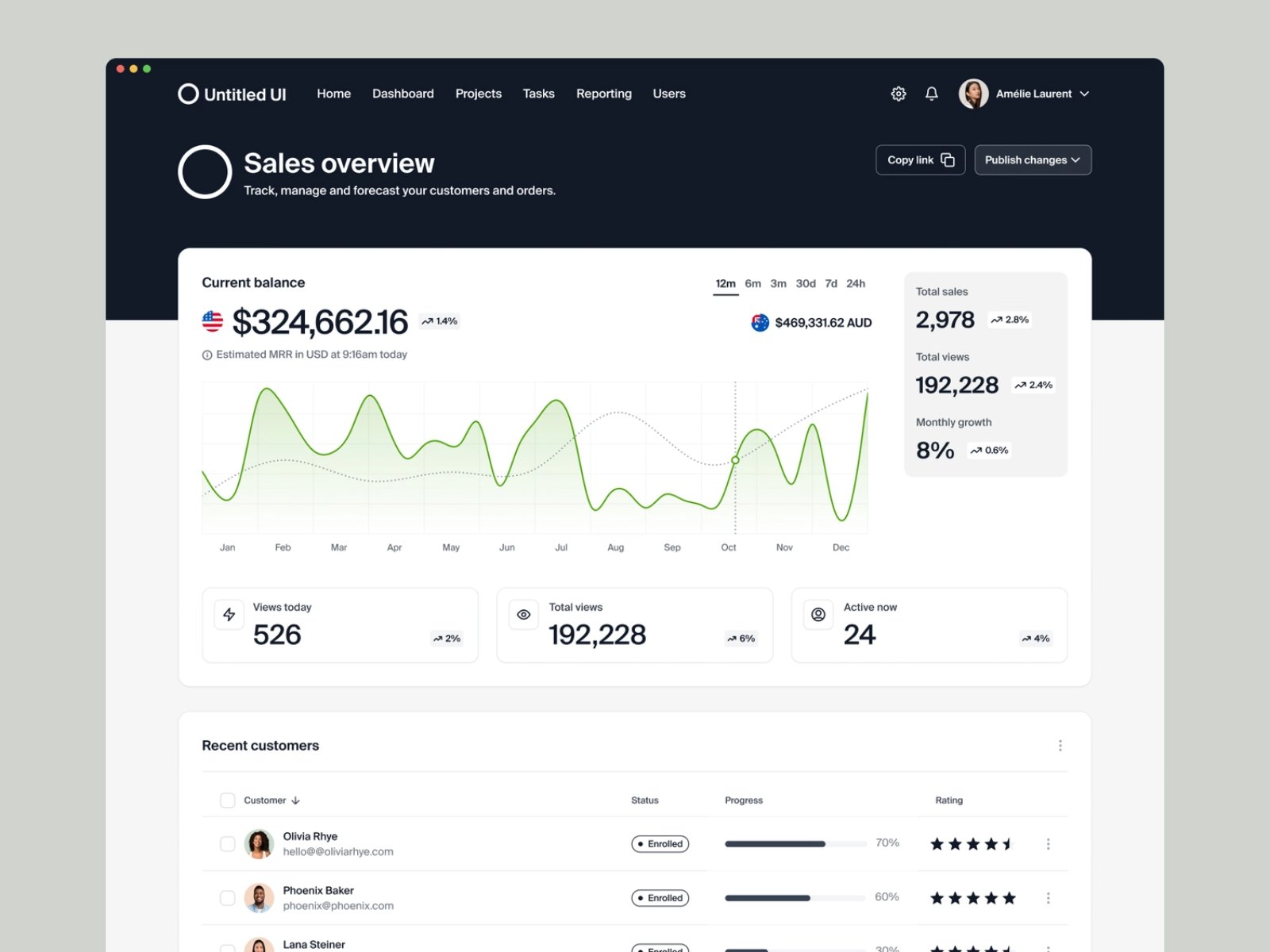Click the $324,662.16 balance amount
The height and width of the screenshot is (952, 1270).
click(x=320, y=322)
